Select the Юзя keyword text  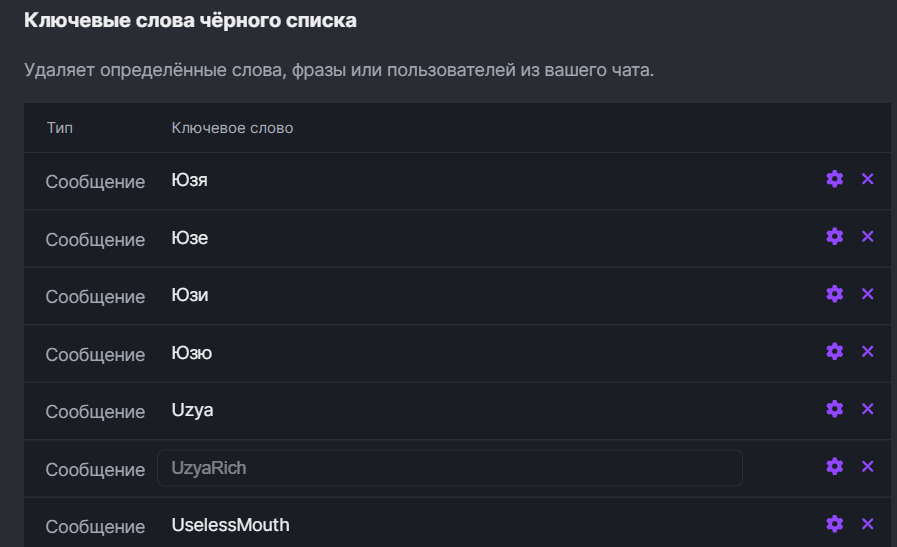click(x=190, y=181)
